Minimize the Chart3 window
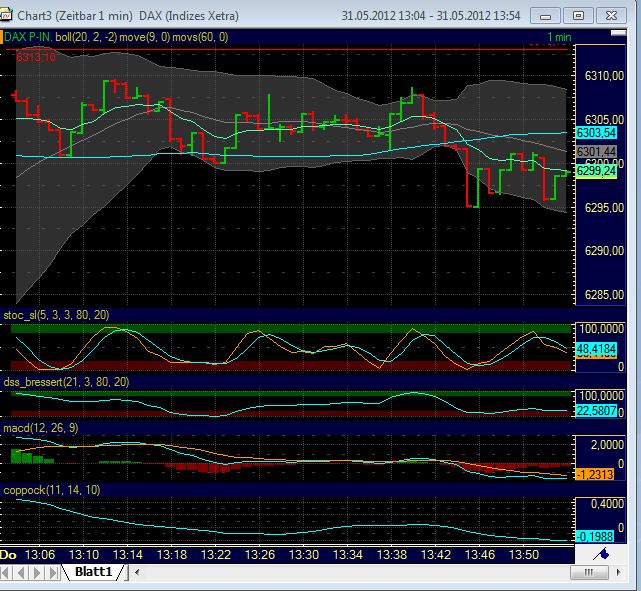This screenshot has height=591, width=641. coord(545,16)
